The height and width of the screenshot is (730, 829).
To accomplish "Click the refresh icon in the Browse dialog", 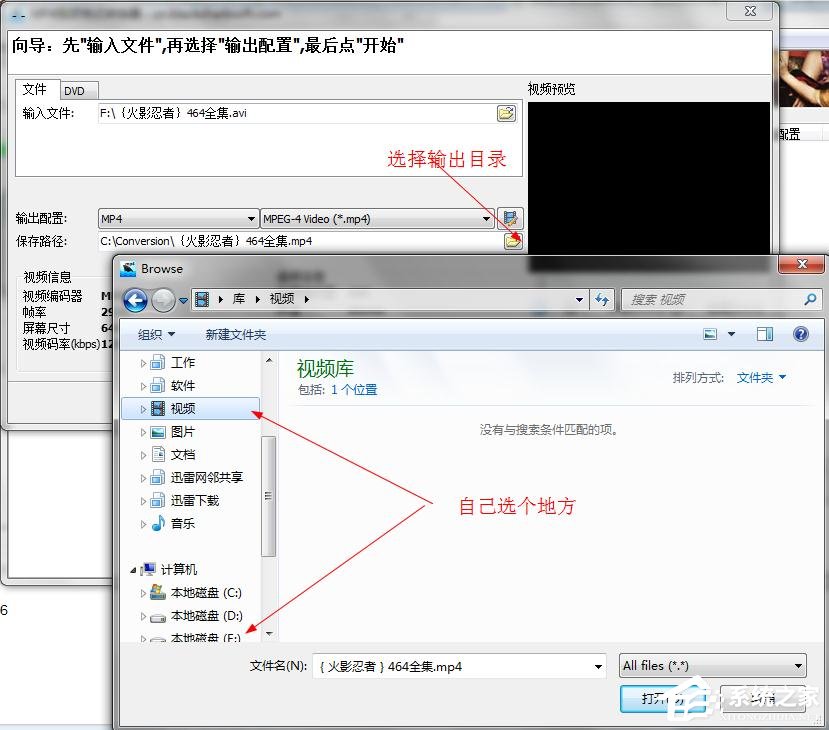I will 601,299.
